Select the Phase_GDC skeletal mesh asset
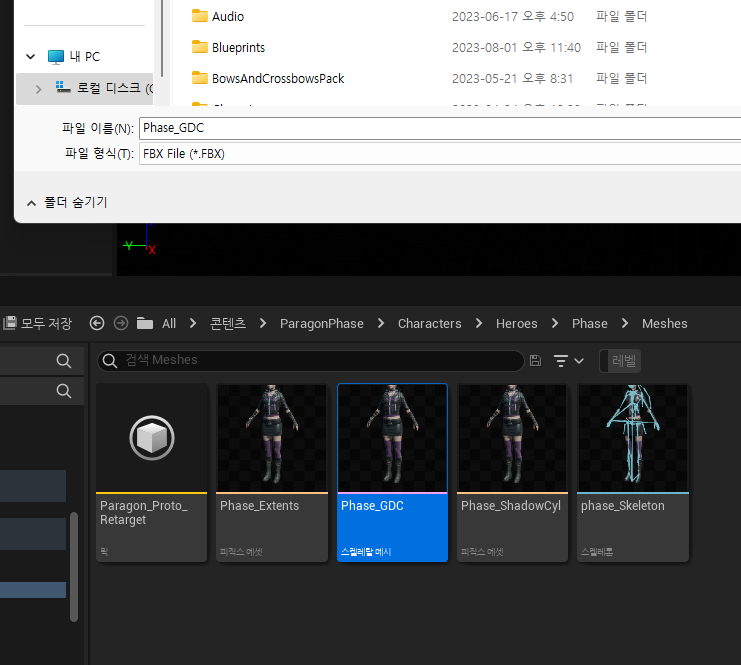Screen dimensions: 741x665 click(392, 473)
